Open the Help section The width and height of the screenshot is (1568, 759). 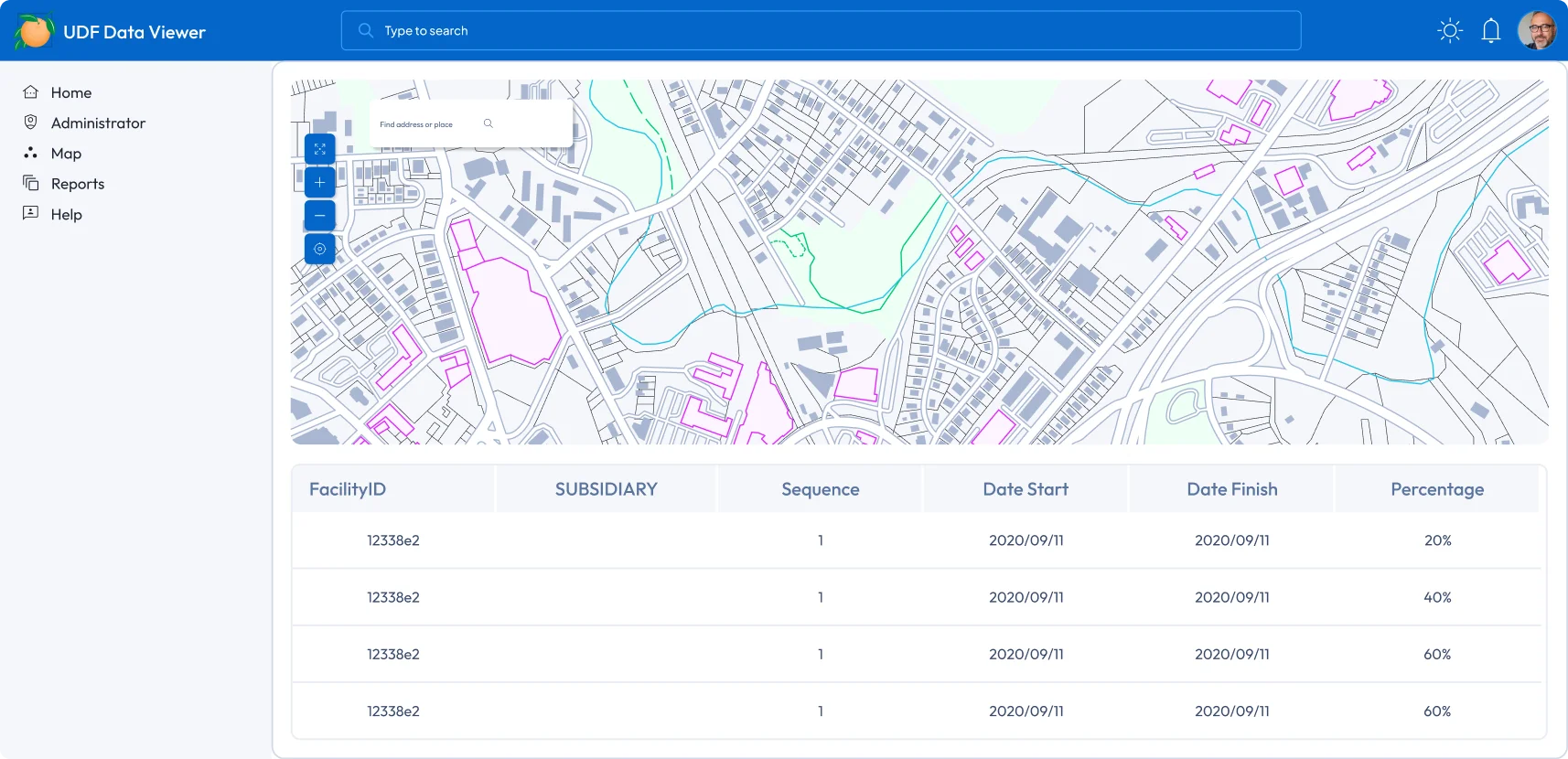click(x=66, y=214)
